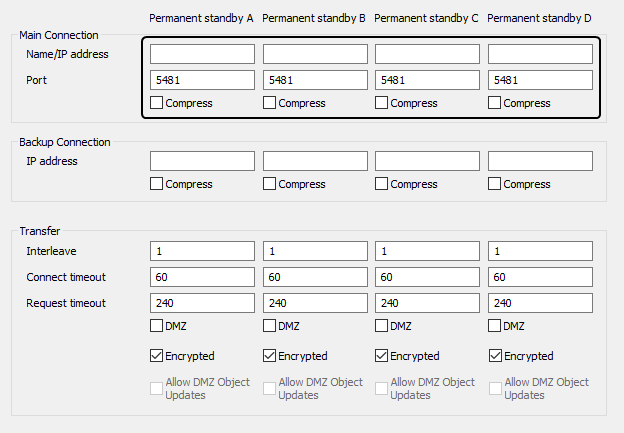The image size is (624, 433).
Task: Check Backup Connection Compress for standby D
Action: [x=494, y=184]
